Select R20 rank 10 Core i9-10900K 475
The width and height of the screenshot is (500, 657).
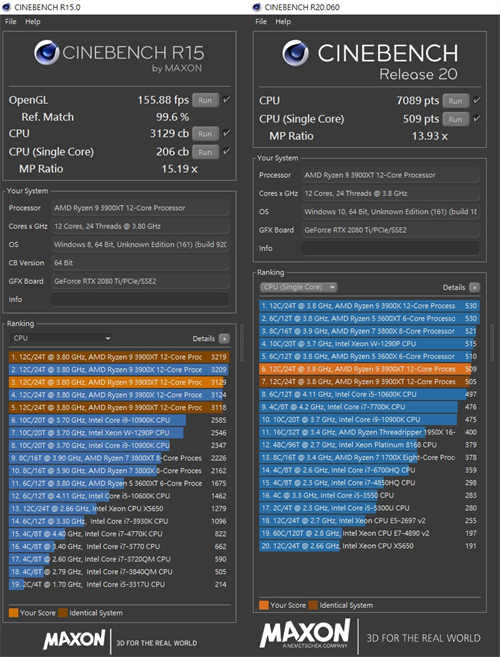369,419
